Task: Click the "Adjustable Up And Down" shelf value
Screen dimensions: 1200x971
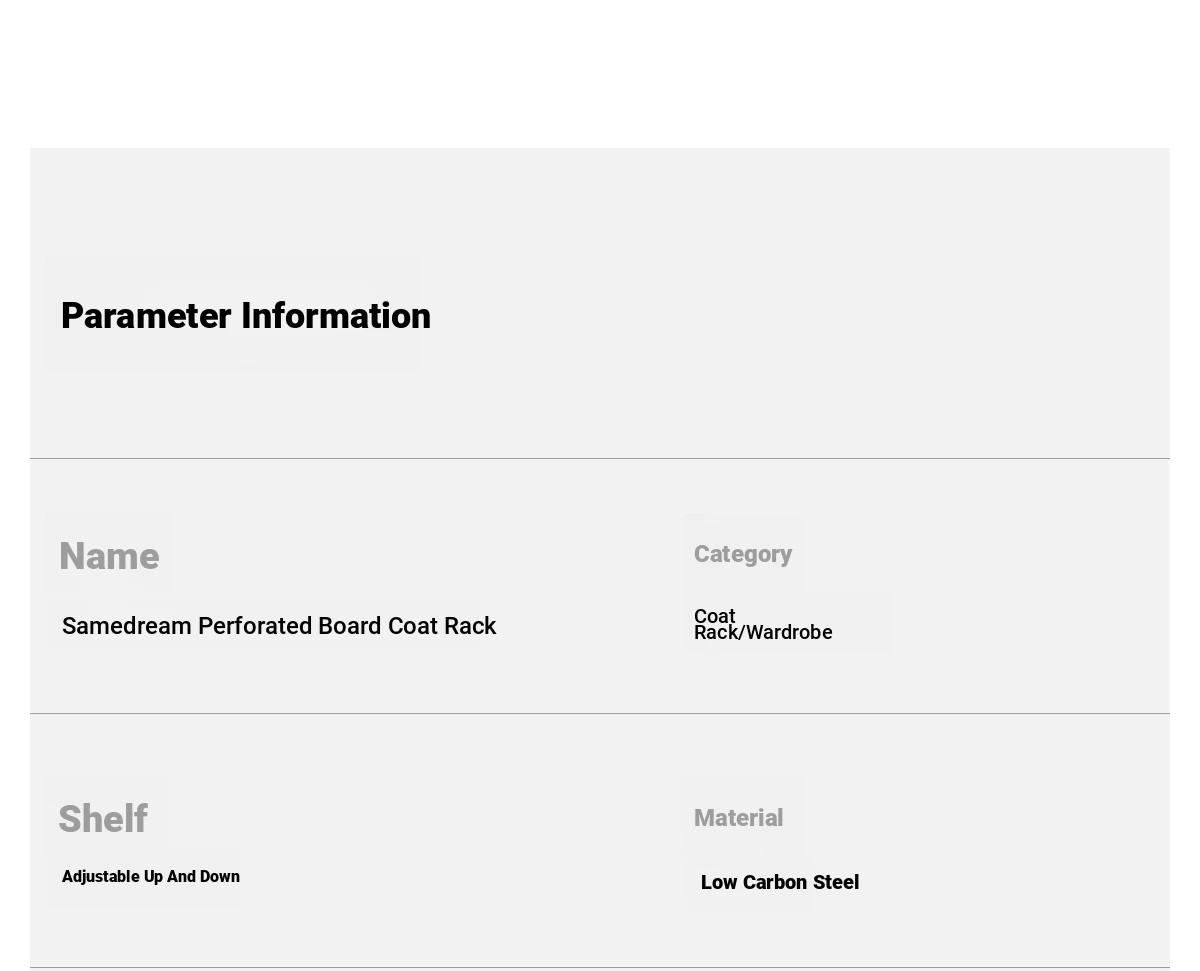Action: tap(151, 877)
